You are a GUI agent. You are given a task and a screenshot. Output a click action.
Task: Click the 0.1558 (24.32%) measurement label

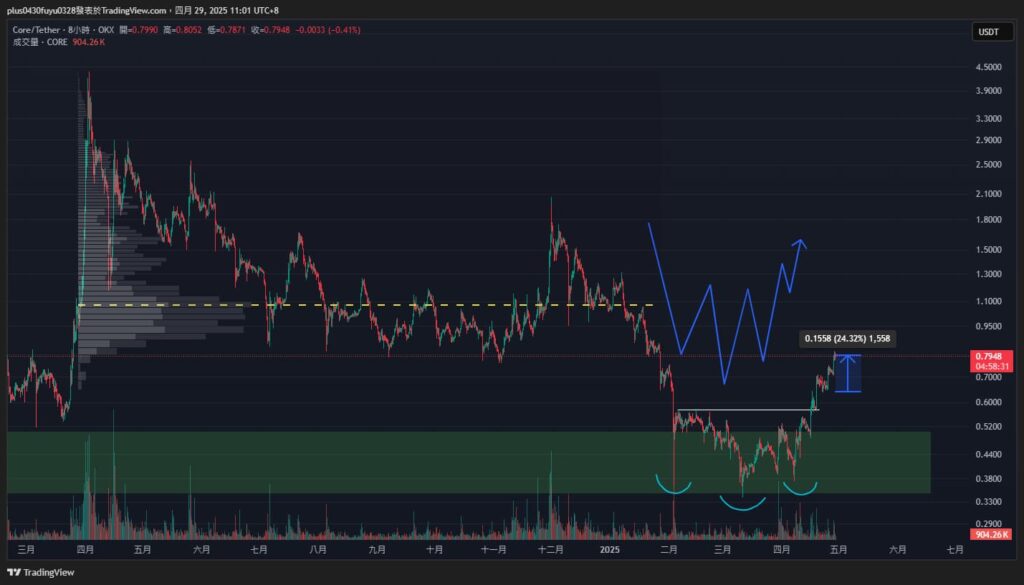coord(848,339)
